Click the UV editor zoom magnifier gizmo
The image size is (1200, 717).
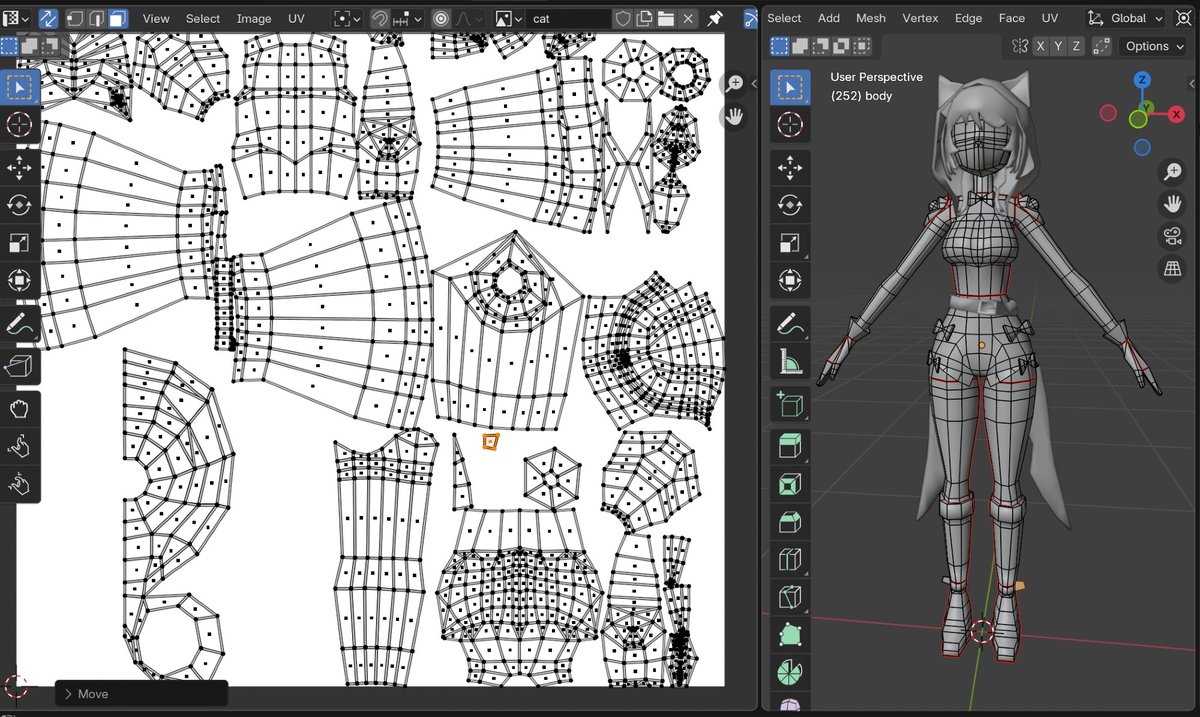tap(735, 84)
